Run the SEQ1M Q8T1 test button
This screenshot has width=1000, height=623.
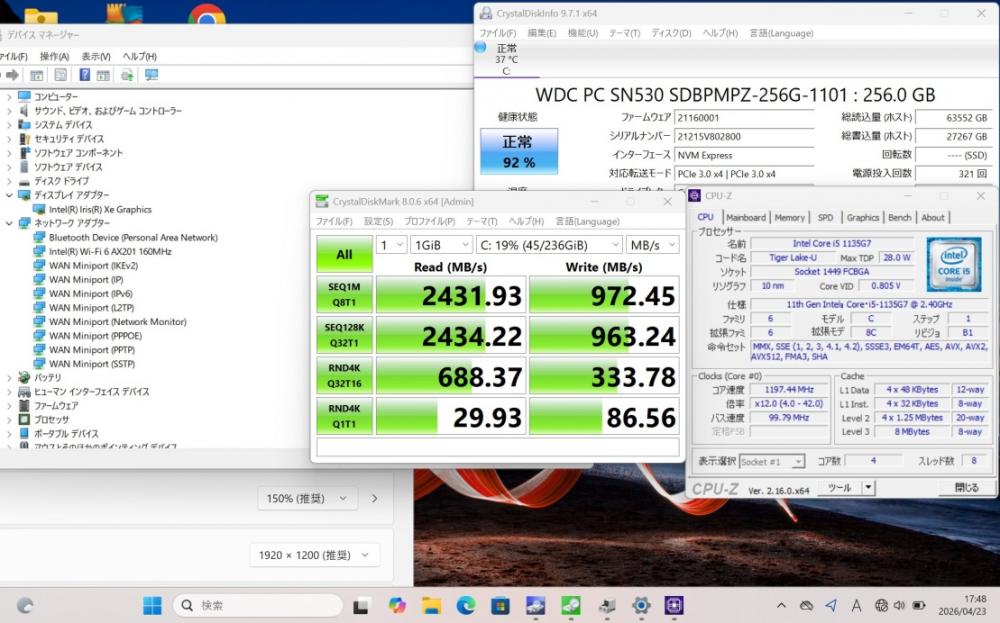[344, 295]
